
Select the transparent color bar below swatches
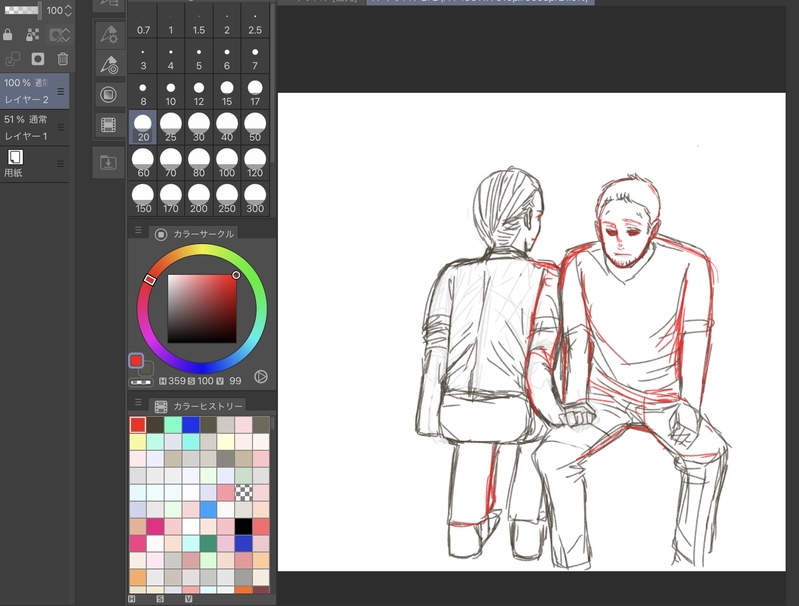click(x=141, y=381)
